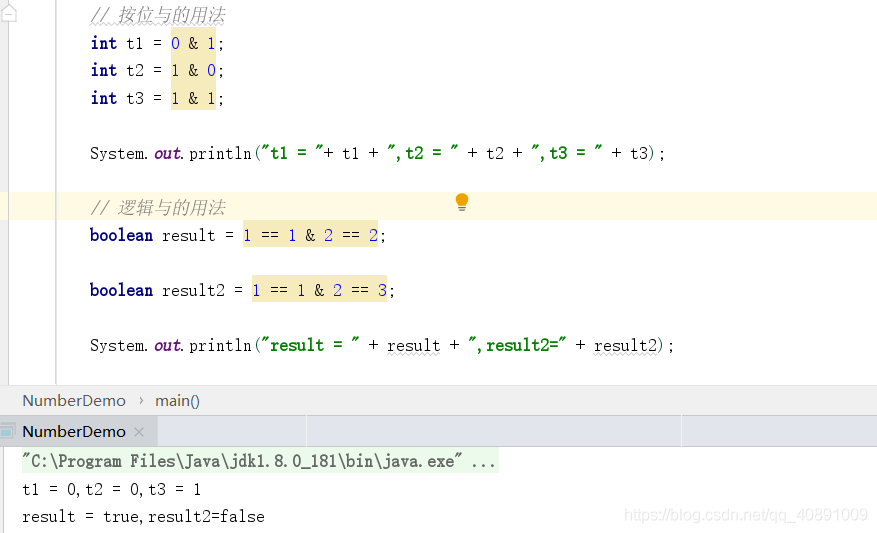Image resolution: width=877 pixels, height=533 pixels.
Task: Click the '1 == 1 & 2 == 2' expression
Action: point(310,235)
